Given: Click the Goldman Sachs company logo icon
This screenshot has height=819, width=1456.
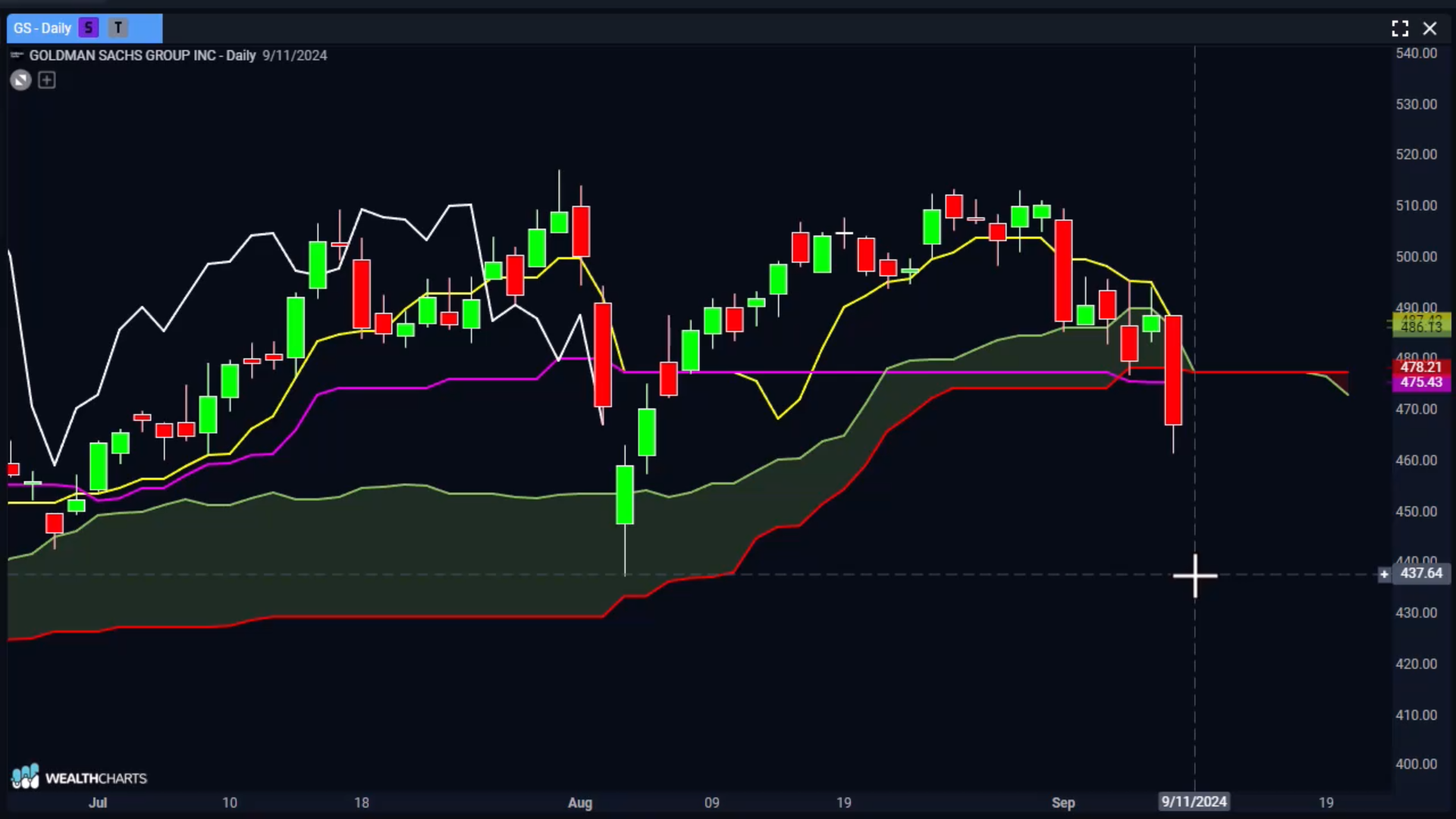Looking at the screenshot, I should (16, 55).
